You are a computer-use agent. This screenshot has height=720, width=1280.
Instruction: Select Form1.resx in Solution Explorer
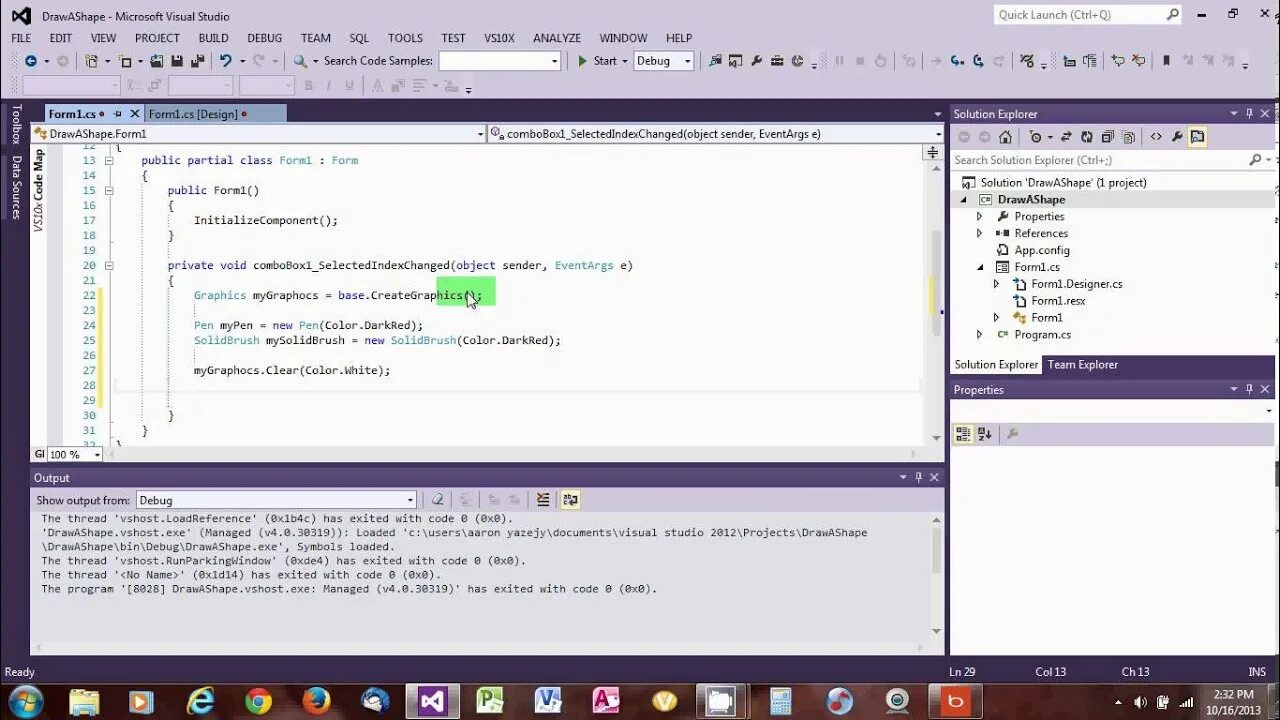(1058, 301)
